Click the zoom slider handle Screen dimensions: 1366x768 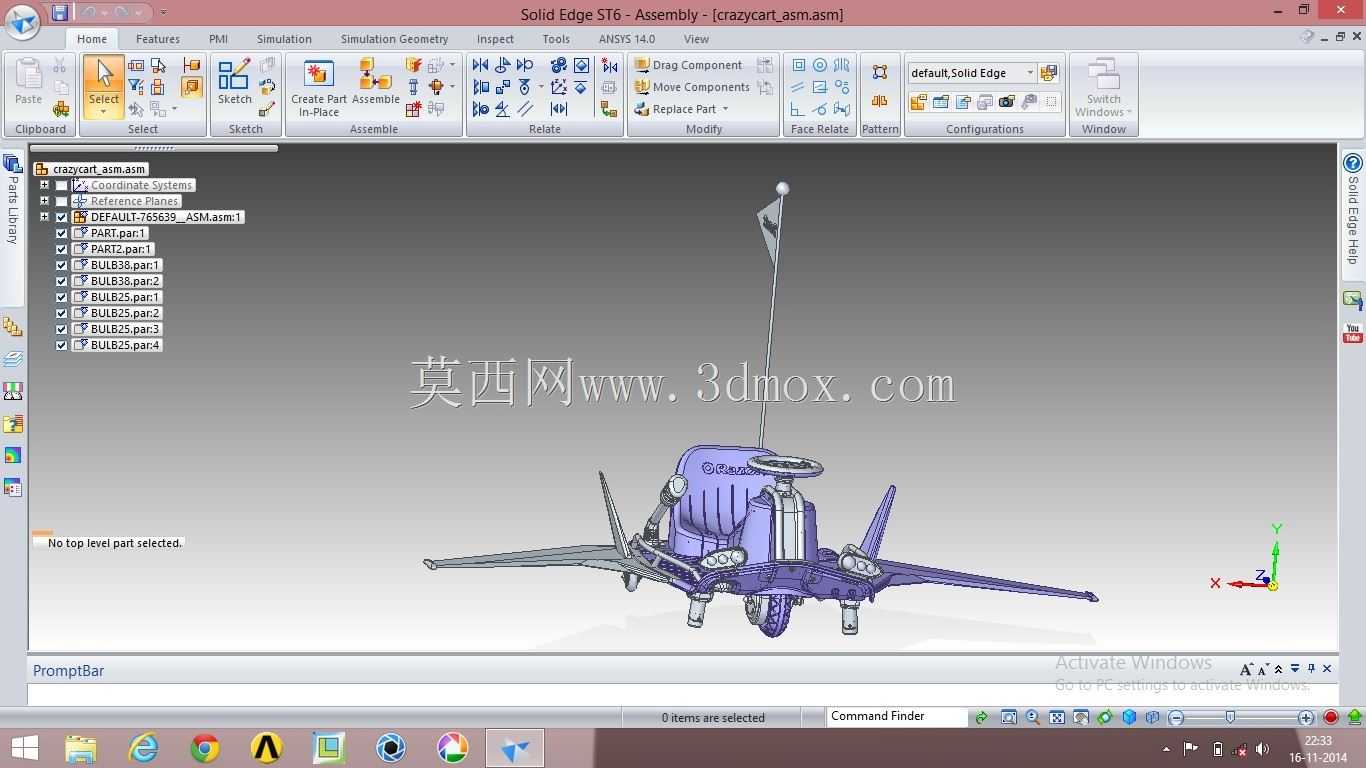pos(1230,717)
